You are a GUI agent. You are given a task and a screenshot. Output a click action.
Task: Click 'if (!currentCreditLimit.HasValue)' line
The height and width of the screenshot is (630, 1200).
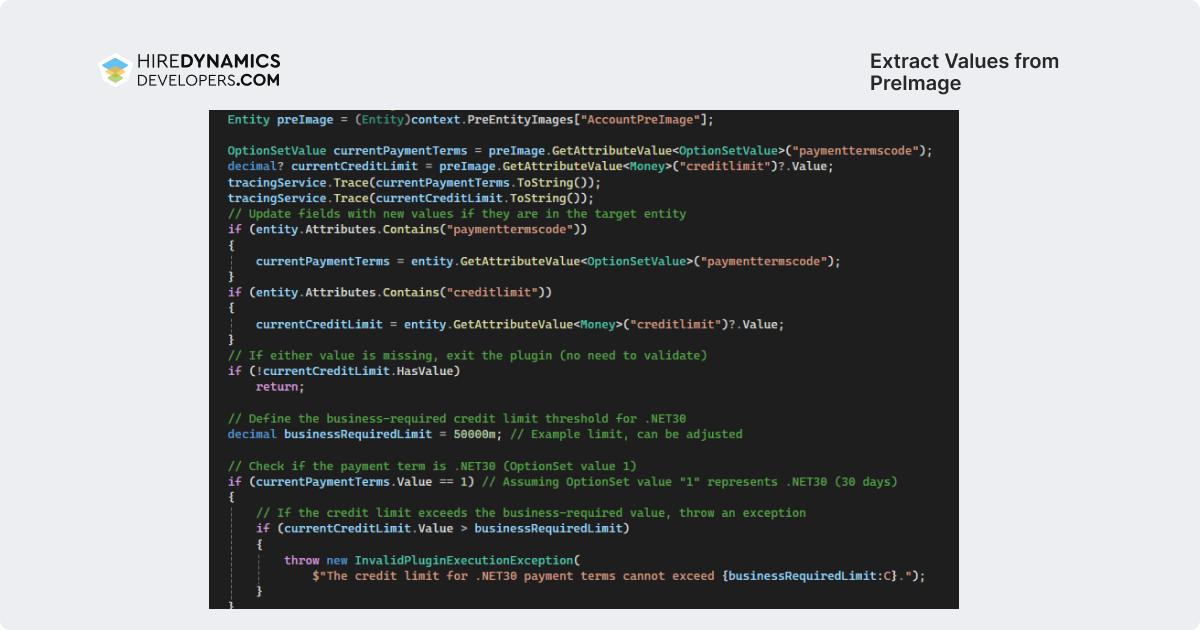[x=343, y=371]
